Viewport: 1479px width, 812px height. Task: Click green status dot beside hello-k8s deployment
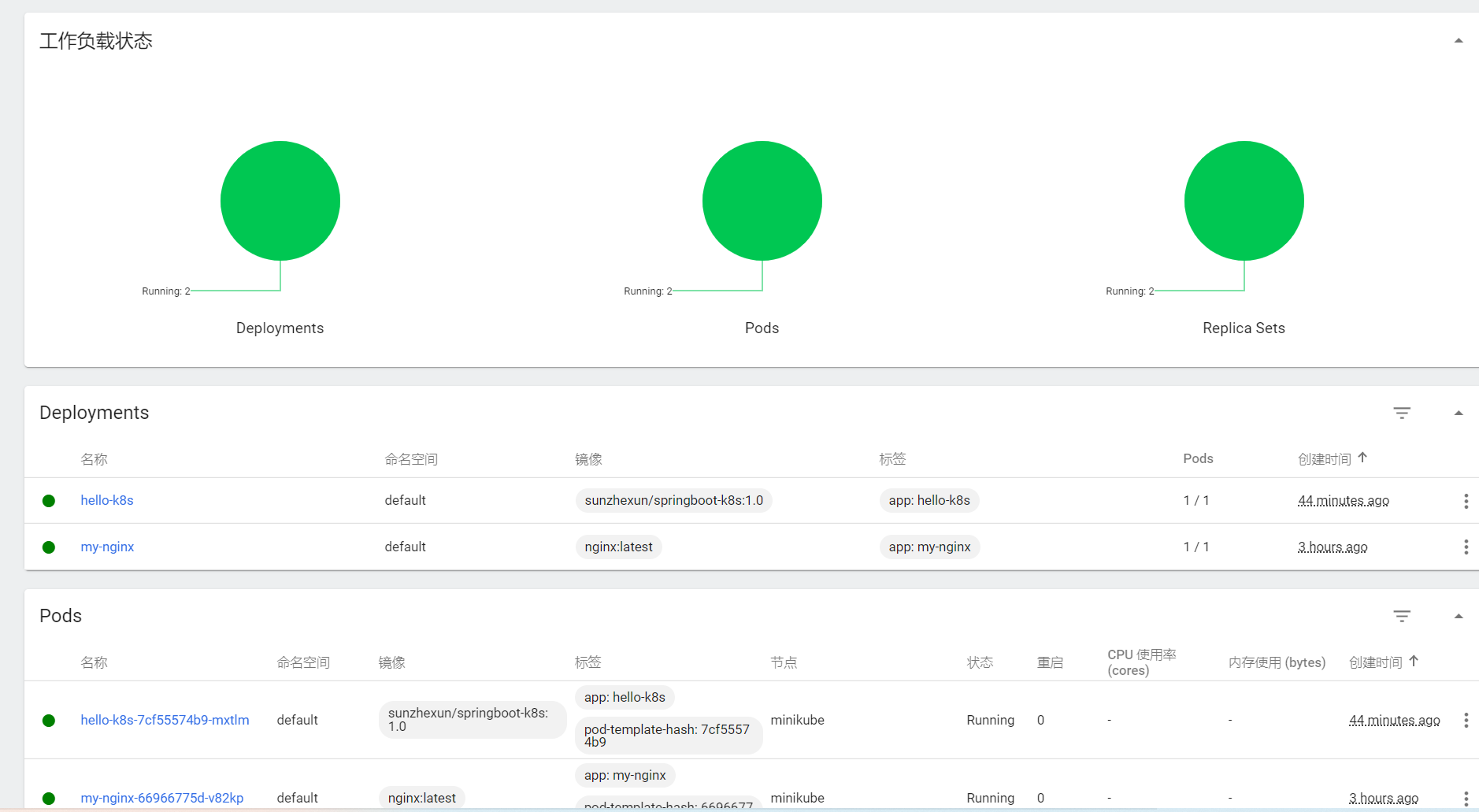point(49,500)
